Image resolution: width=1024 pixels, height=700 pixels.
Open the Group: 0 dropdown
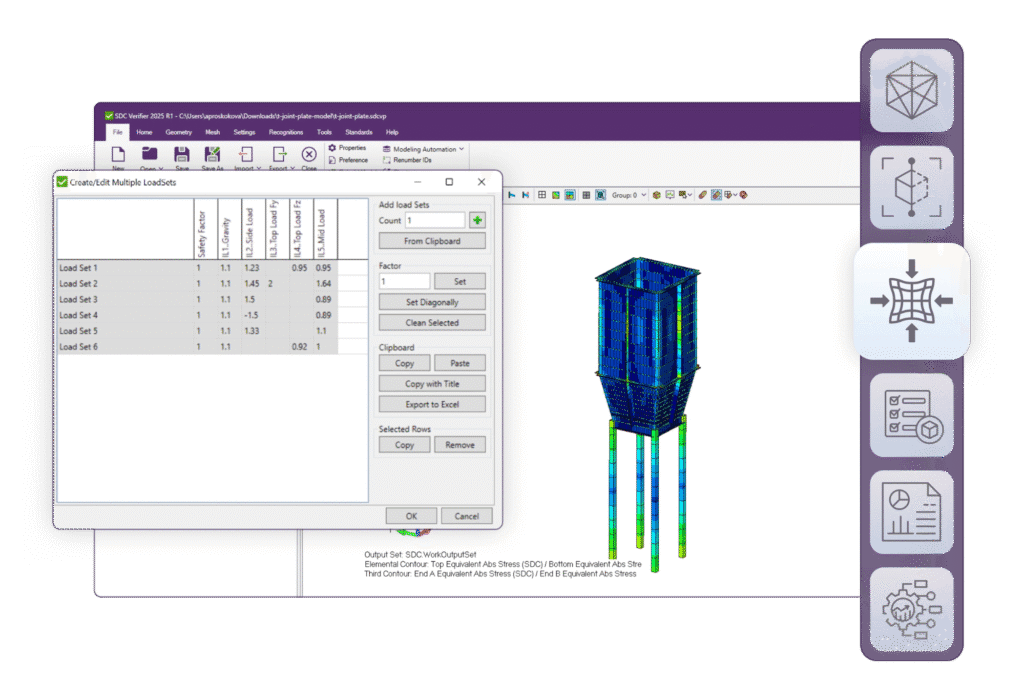pyautogui.click(x=629, y=195)
